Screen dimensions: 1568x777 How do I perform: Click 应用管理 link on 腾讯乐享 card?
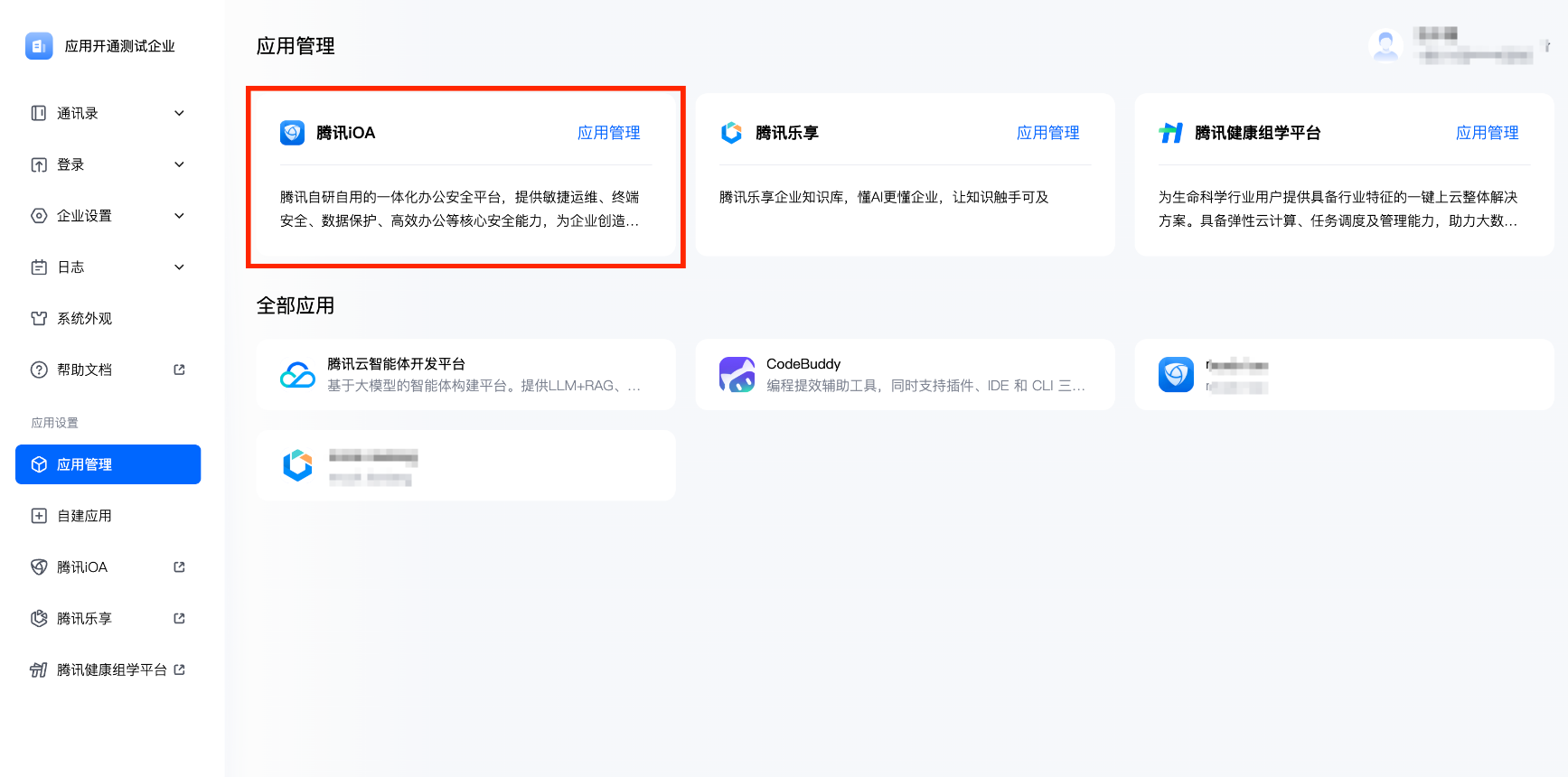click(1048, 133)
